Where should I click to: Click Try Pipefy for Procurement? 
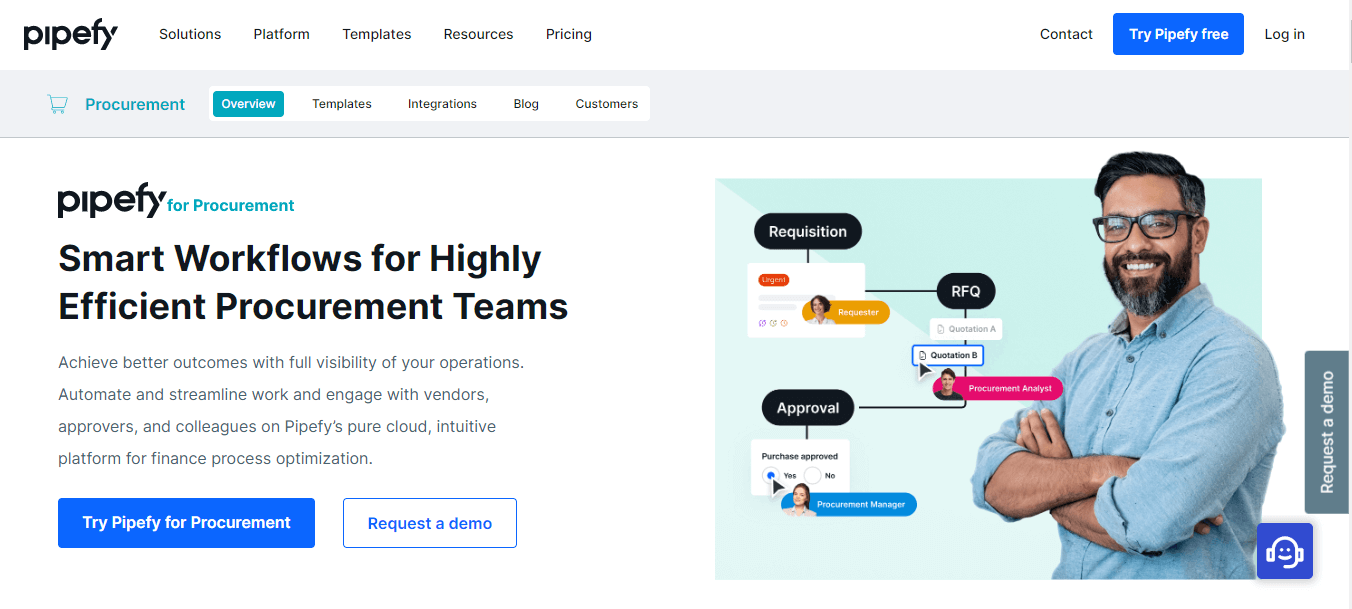click(x=186, y=522)
